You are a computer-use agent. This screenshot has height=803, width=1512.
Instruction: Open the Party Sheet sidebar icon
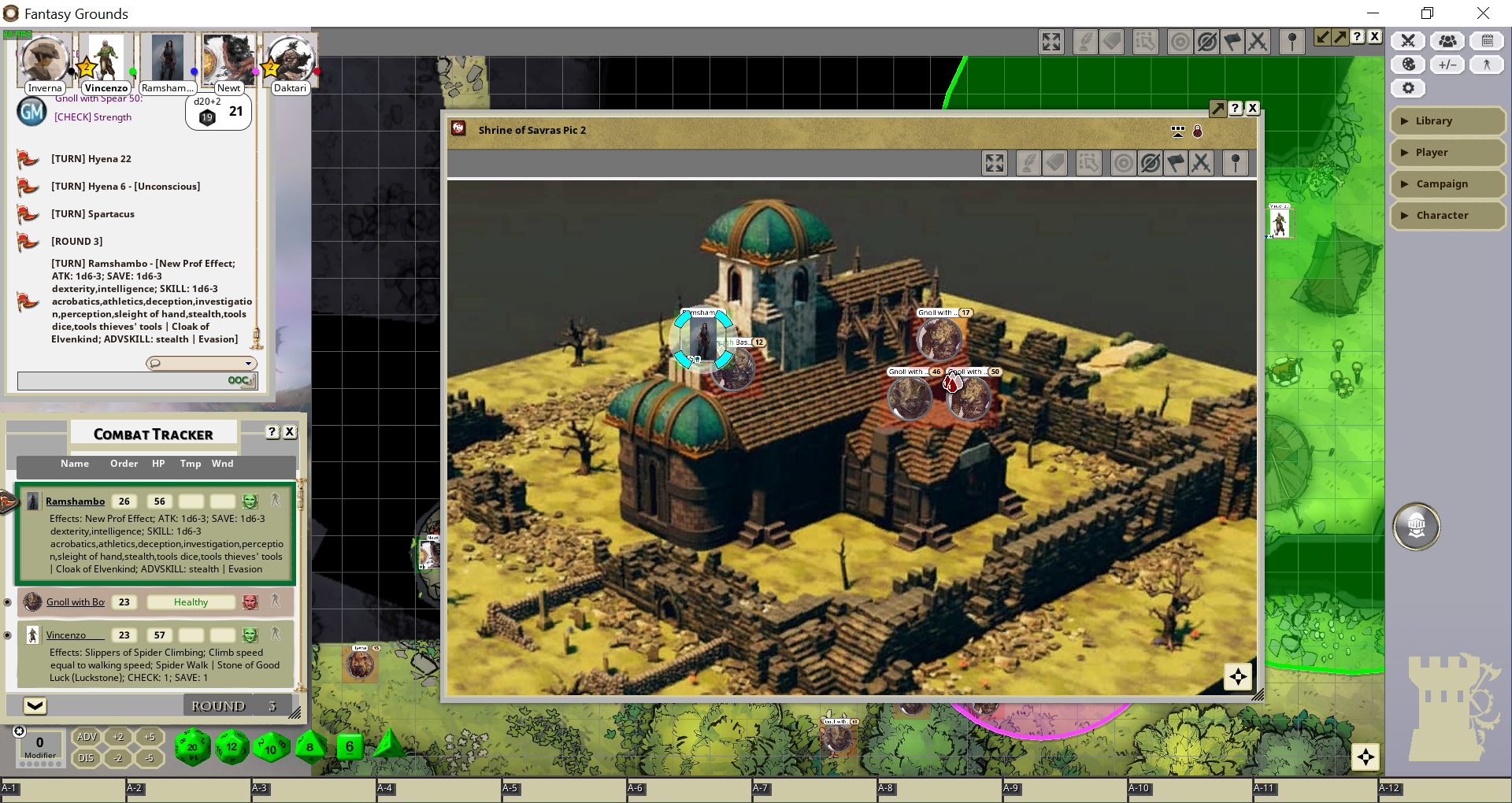coord(1447,41)
